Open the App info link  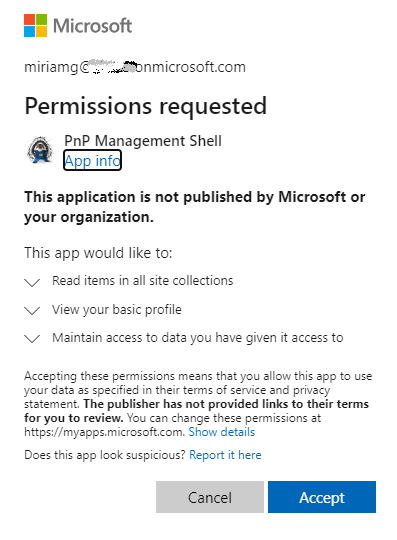(x=92, y=160)
